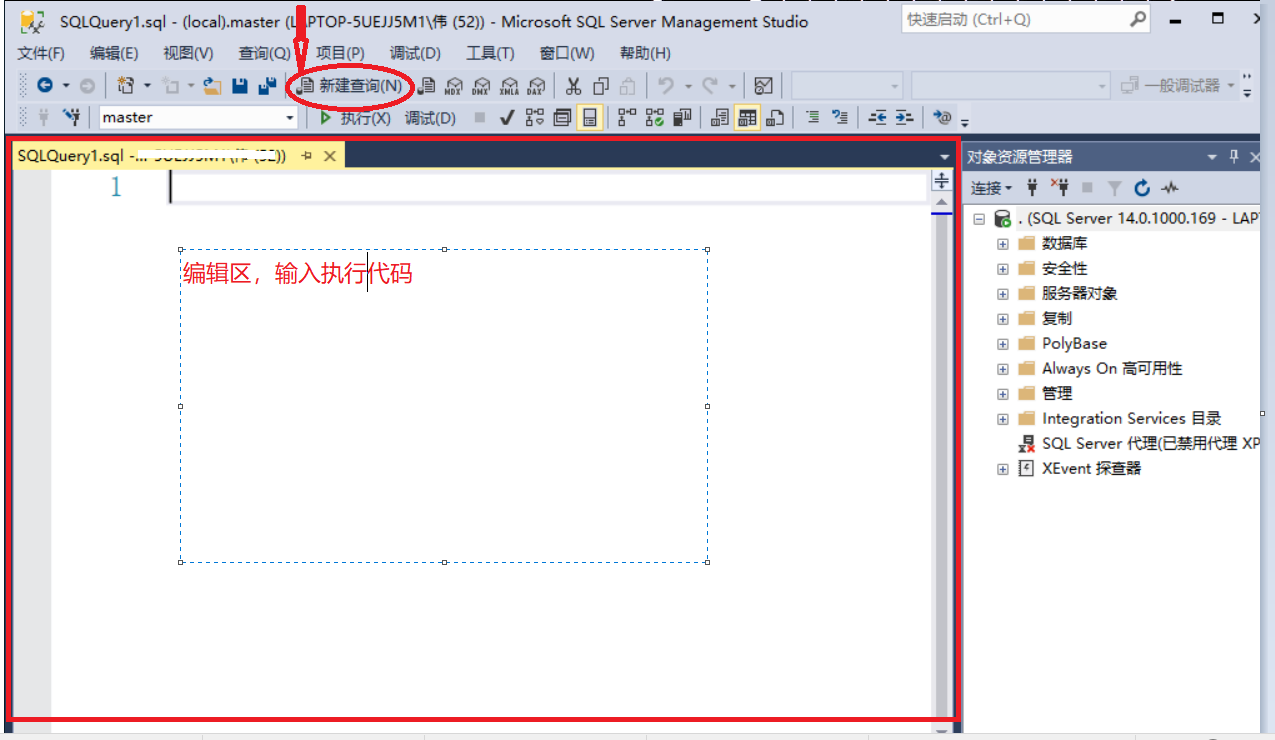This screenshot has width=1275, height=740.
Task: Click the 执行(X) execute button
Action: point(355,117)
